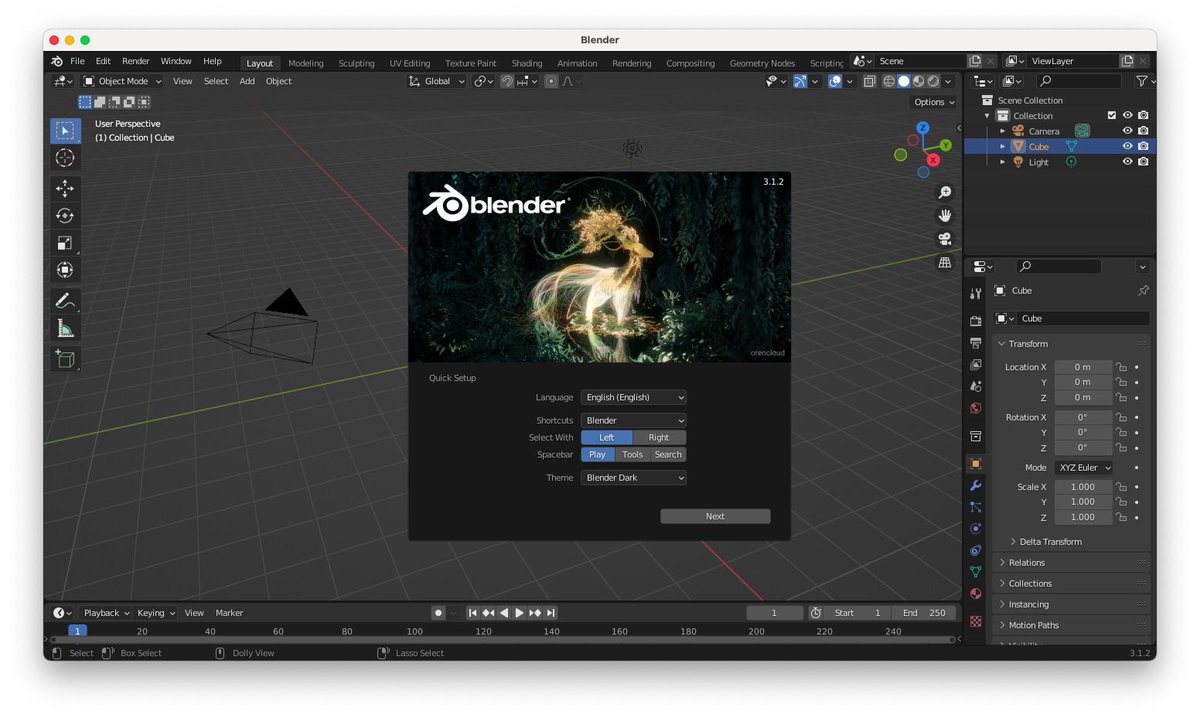
Task: Switch to the Shading workspace tab
Action: pyautogui.click(x=526, y=63)
